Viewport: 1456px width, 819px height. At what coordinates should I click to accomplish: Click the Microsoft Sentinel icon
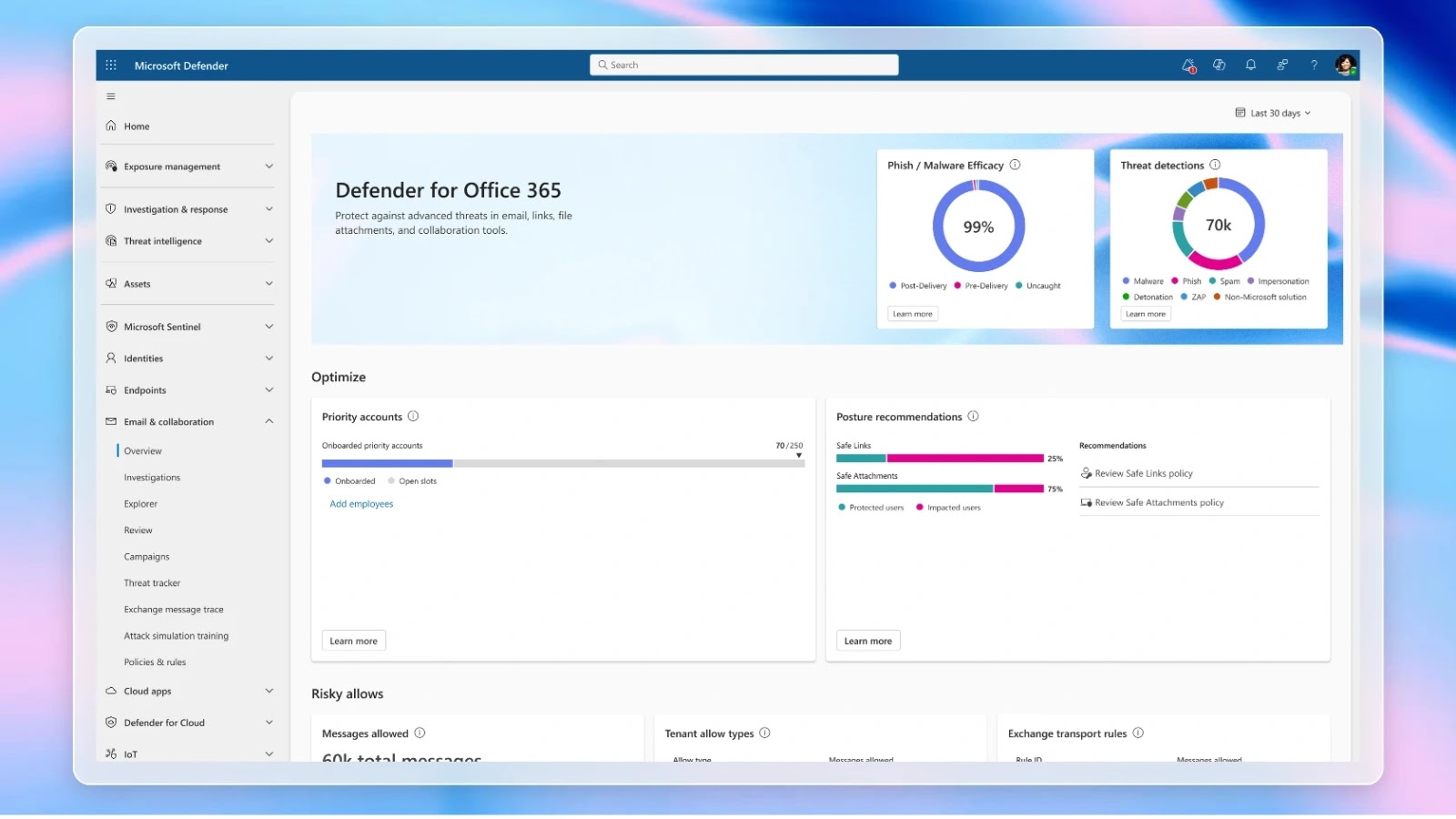click(x=111, y=327)
